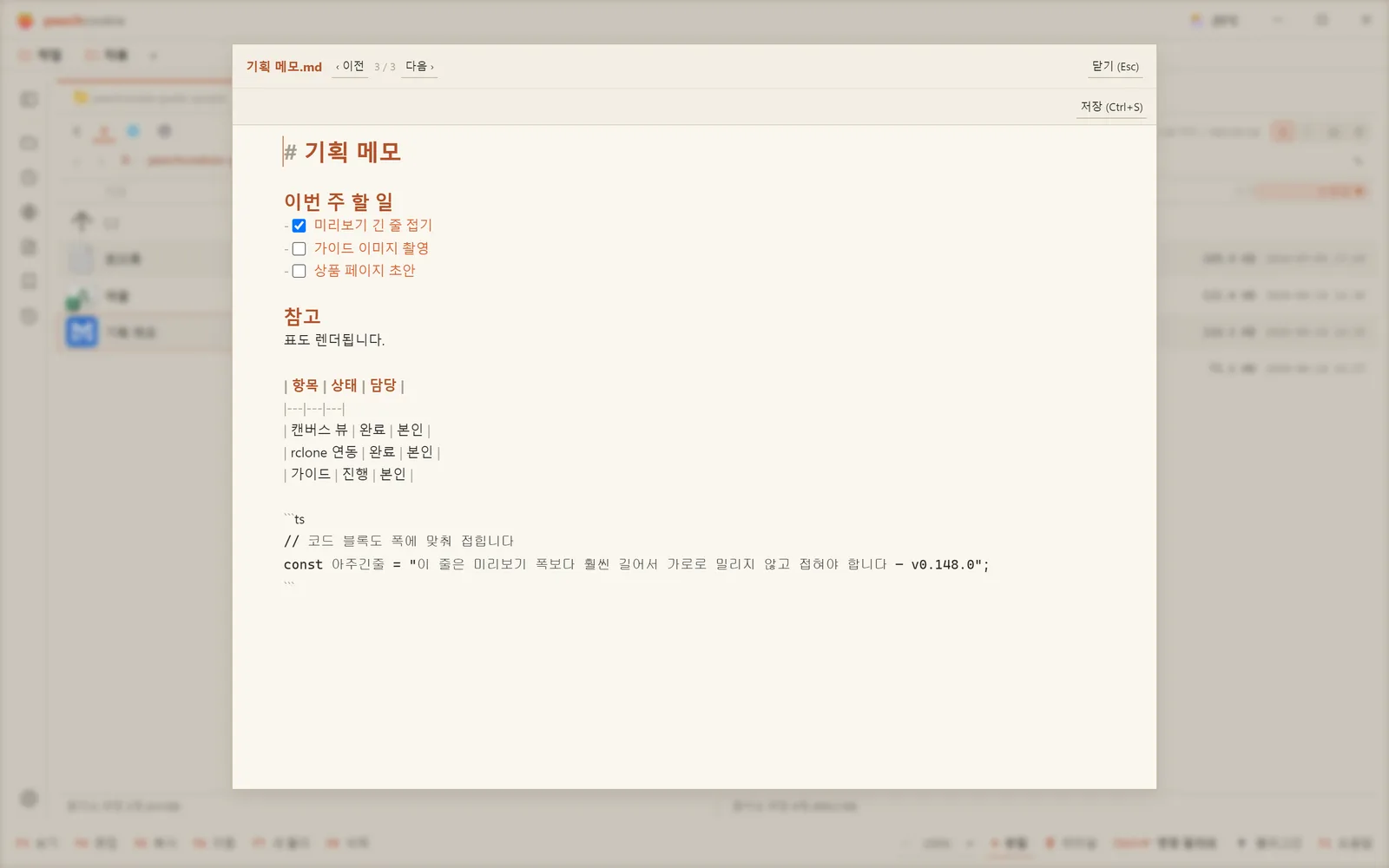Go to next file with 다음
The width and height of the screenshot is (1389, 868).
(419, 67)
